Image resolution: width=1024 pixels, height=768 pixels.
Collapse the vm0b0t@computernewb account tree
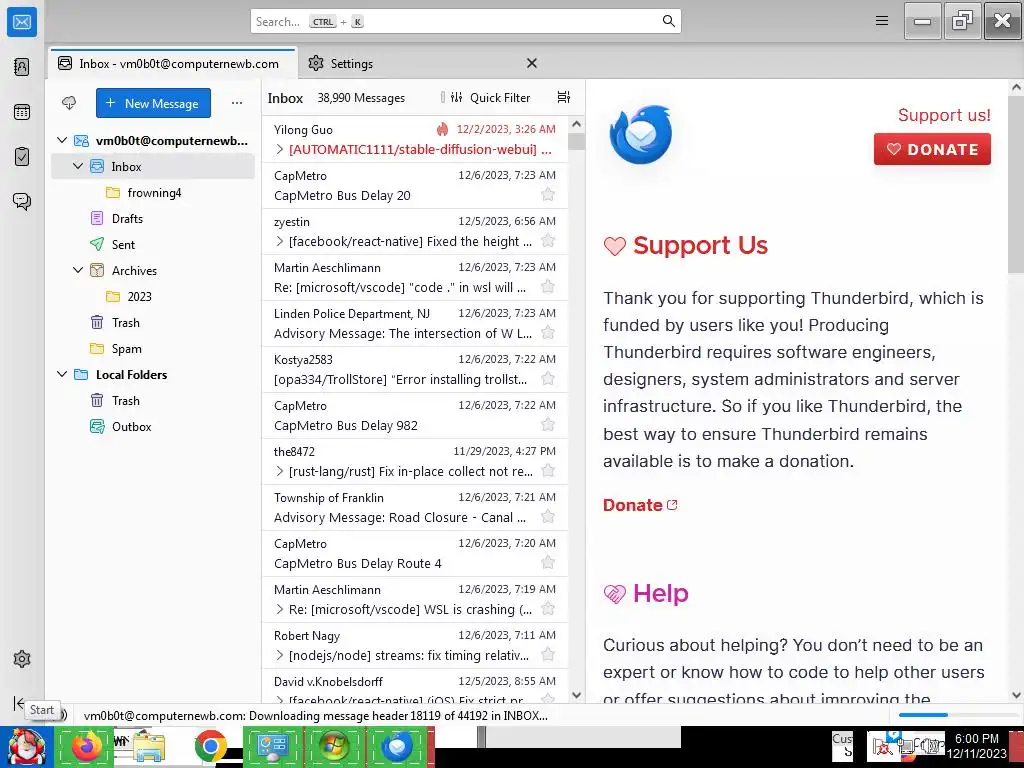(62, 140)
